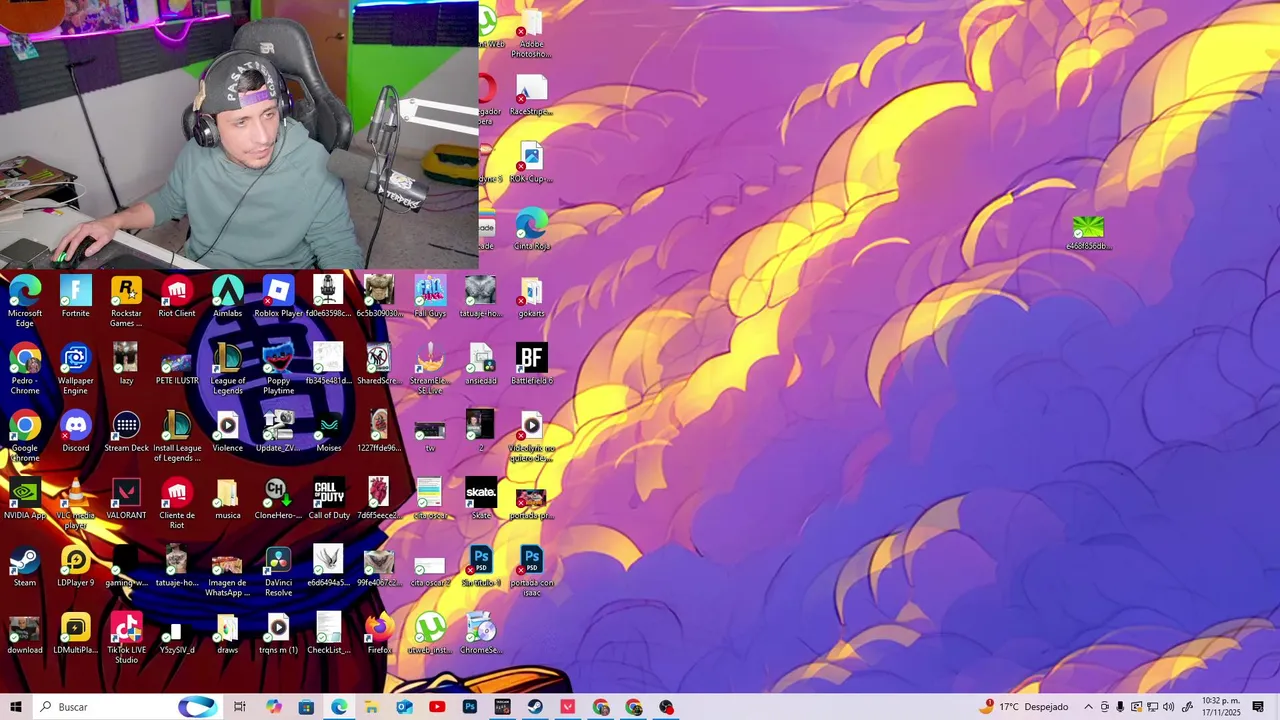Select the NVIDIA App icon

click(x=25, y=498)
